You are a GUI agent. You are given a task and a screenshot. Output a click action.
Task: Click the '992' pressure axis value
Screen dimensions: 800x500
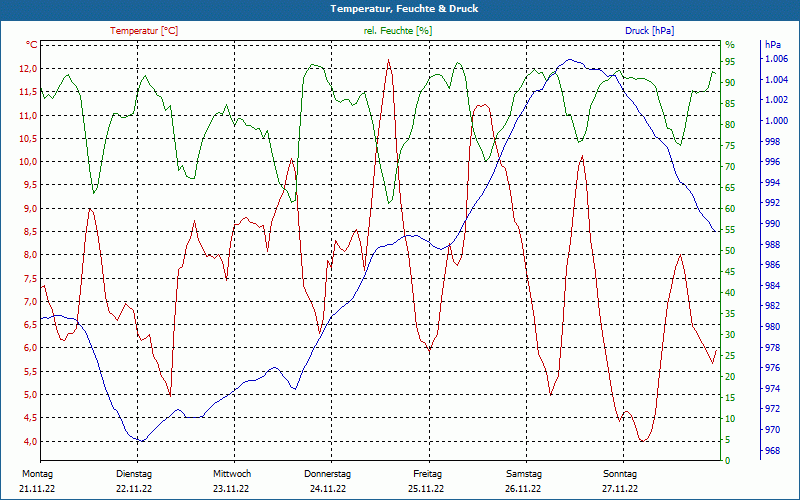click(773, 203)
